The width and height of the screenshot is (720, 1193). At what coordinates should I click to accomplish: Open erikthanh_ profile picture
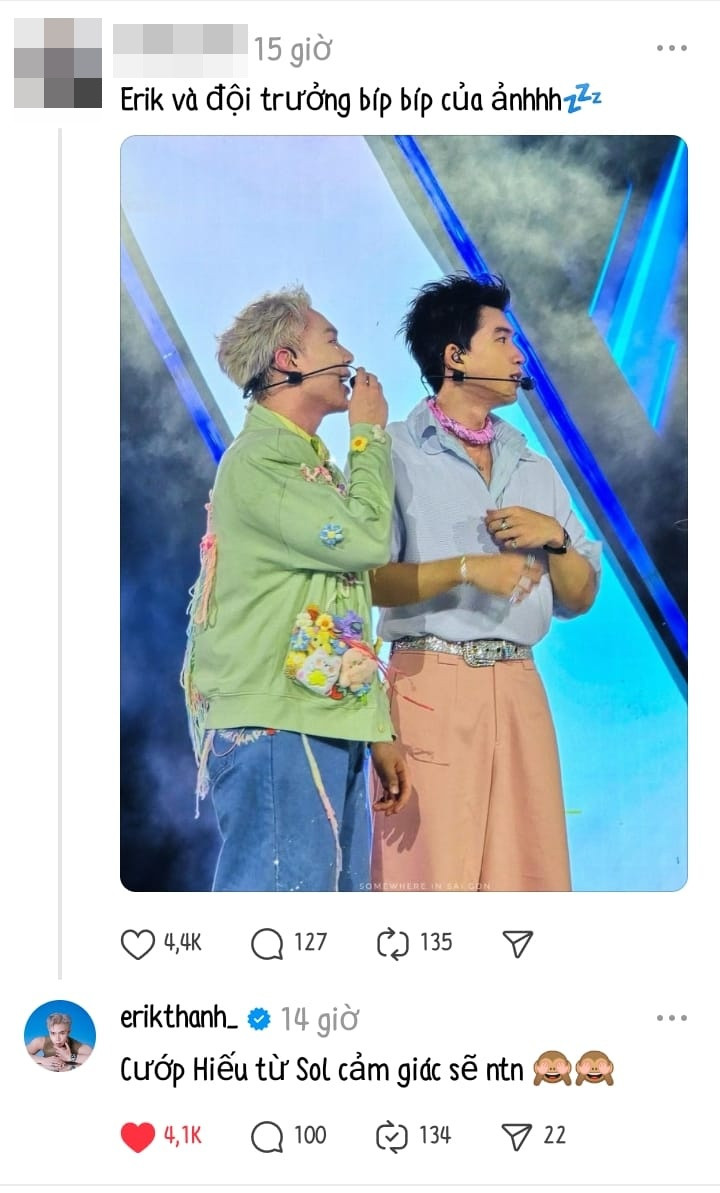click(60, 1036)
